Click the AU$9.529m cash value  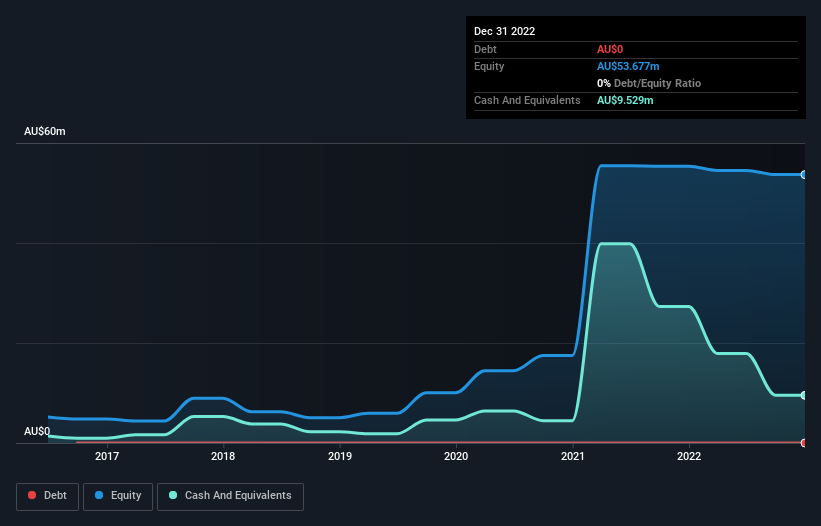(x=625, y=100)
